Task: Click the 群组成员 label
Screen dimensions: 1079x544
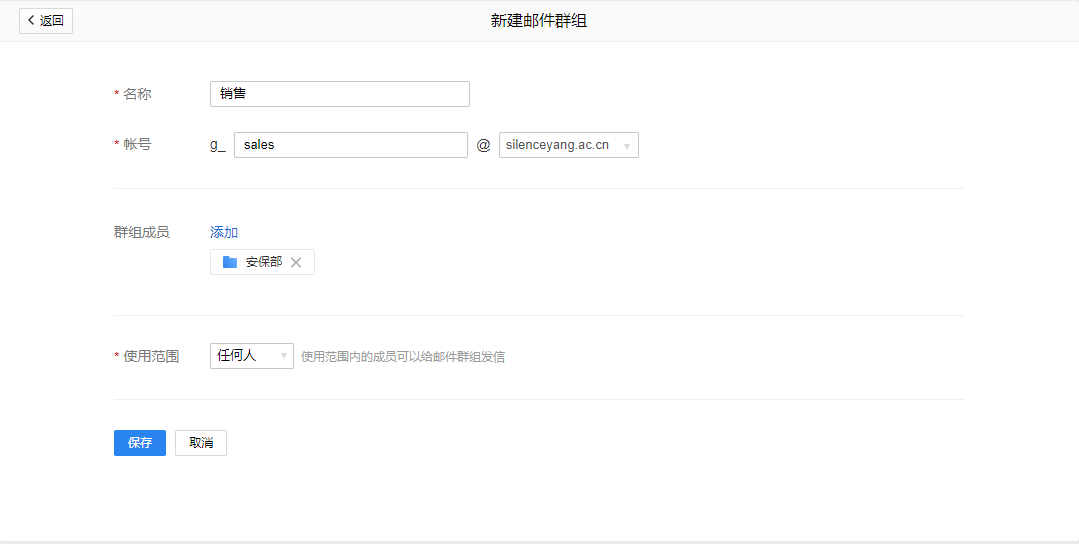Action: pos(141,232)
